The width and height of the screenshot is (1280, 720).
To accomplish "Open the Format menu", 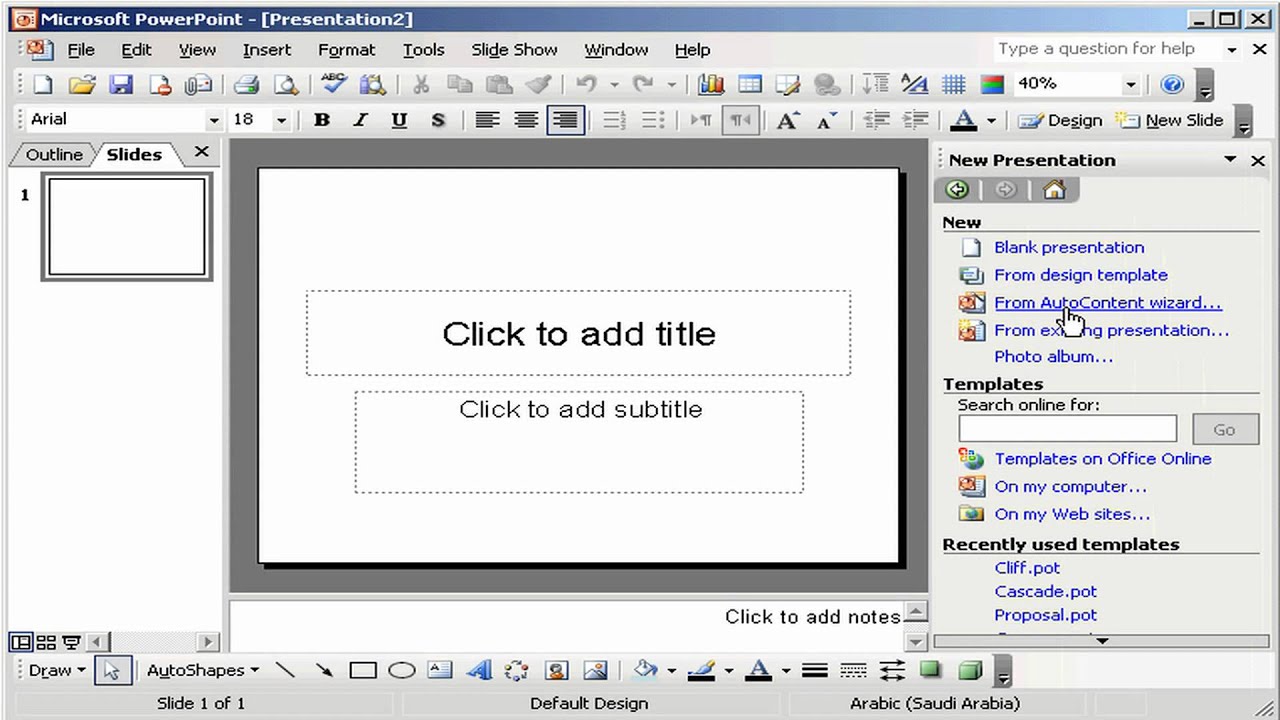I will point(346,50).
